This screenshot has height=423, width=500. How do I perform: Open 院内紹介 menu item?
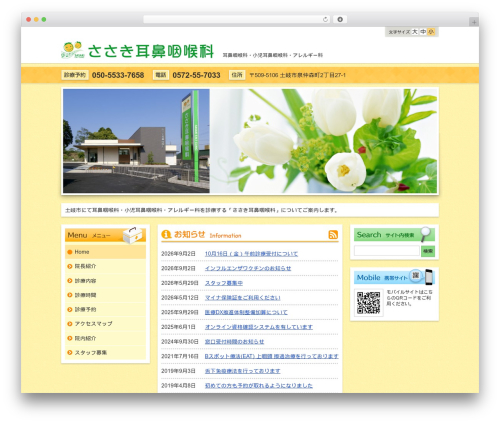click(105, 338)
